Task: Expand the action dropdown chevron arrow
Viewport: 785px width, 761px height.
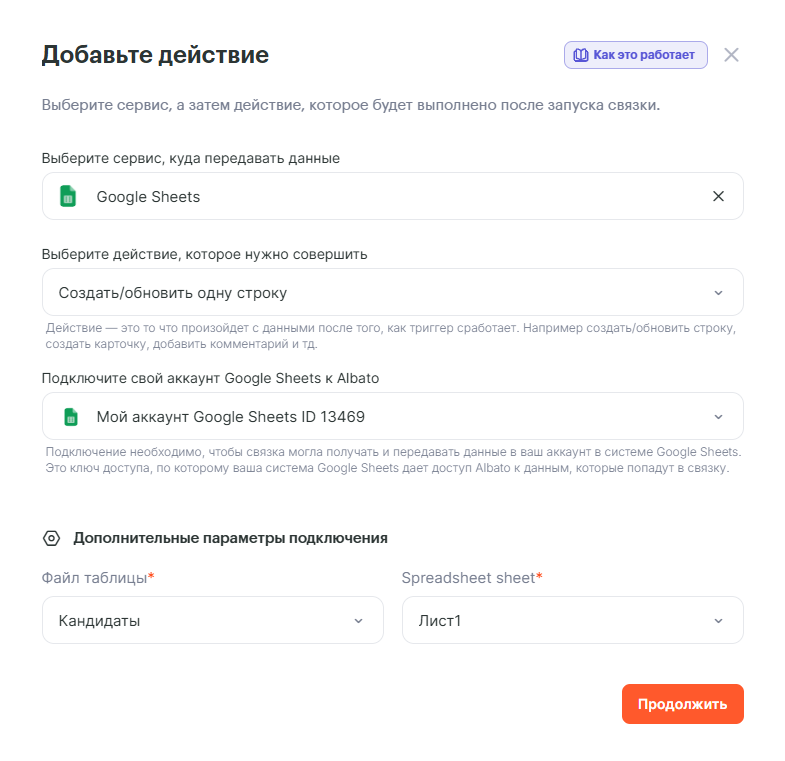Action: click(x=718, y=293)
